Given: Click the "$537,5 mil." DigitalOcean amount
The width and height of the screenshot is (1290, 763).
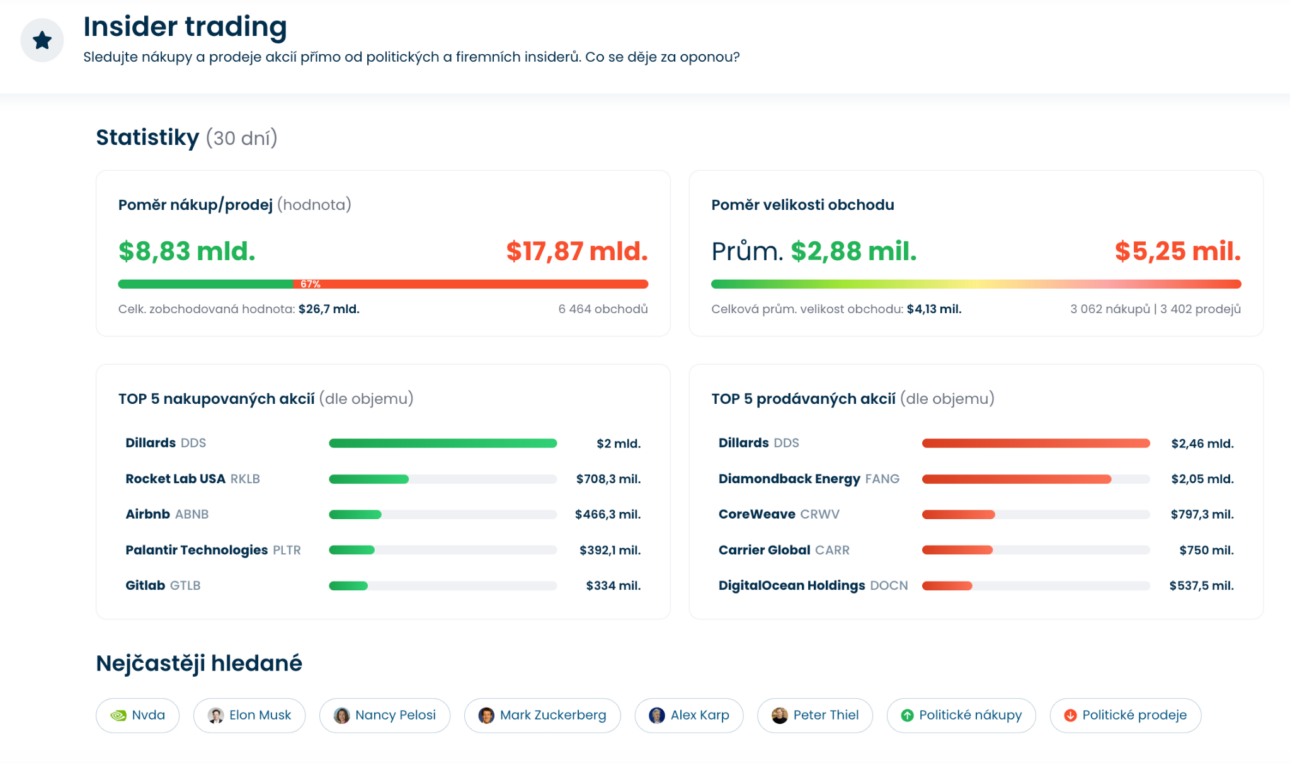Looking at the screenshot, I should 1201,586.
